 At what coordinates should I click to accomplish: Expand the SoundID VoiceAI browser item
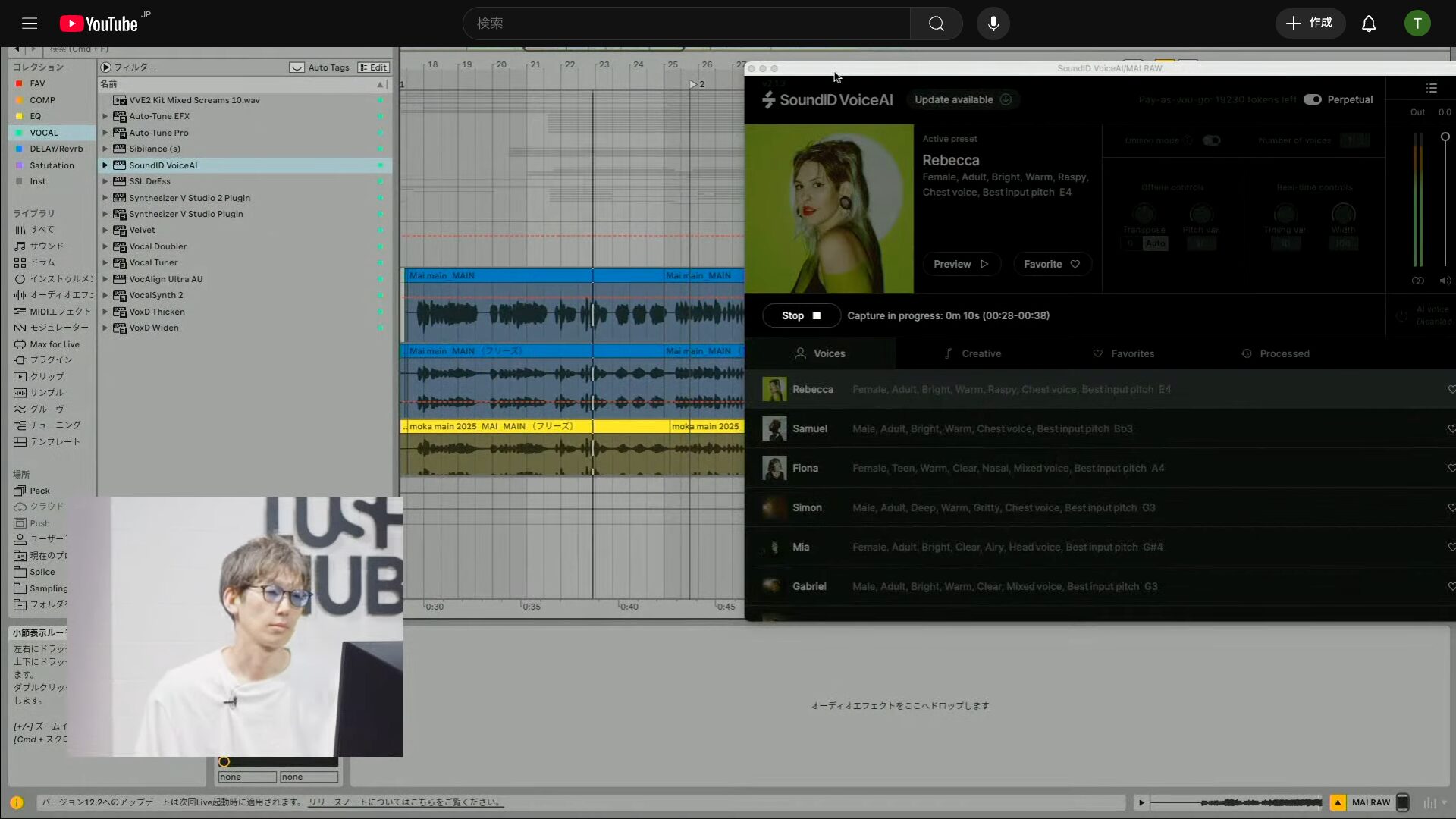pos(105,165)
